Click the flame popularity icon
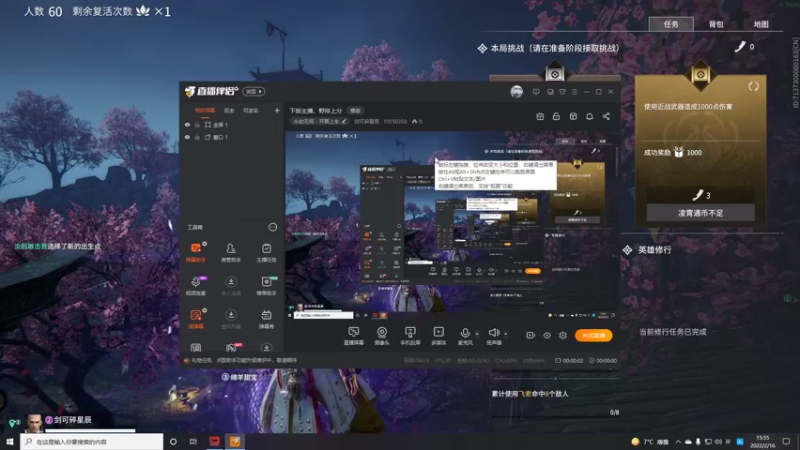800x450 pixels. pos(414,121)
